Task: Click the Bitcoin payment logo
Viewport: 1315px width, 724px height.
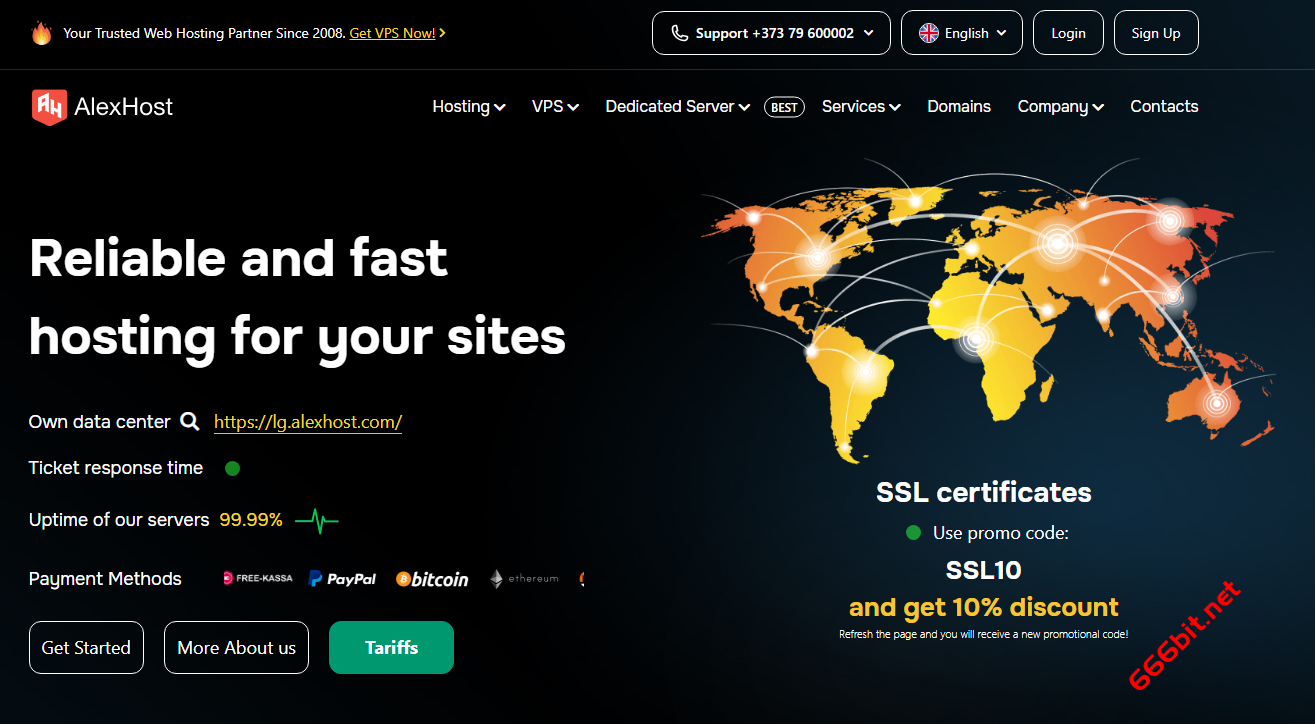Action: pyautogui.click(x=432, y=579)
